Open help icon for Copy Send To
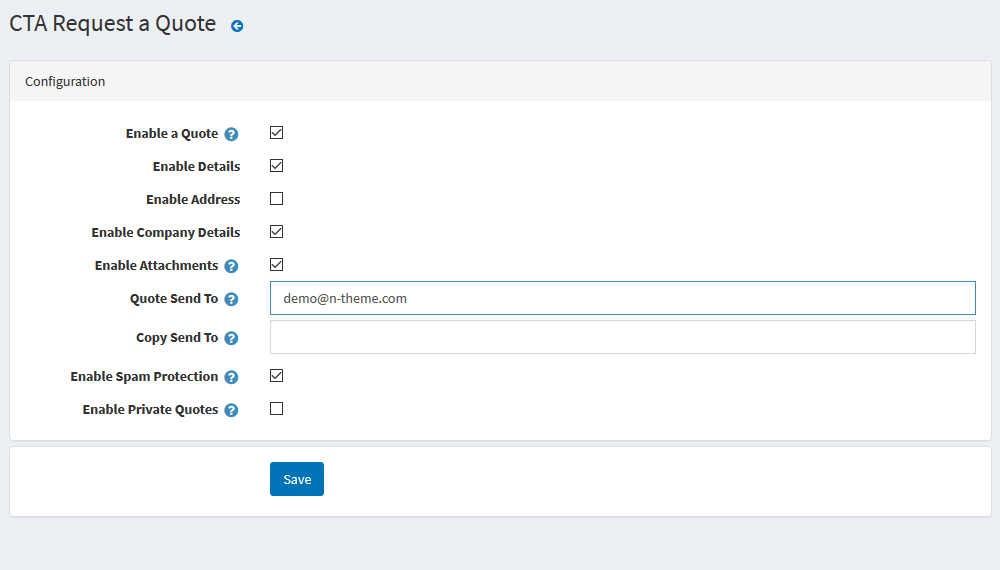 click(232, 339)
